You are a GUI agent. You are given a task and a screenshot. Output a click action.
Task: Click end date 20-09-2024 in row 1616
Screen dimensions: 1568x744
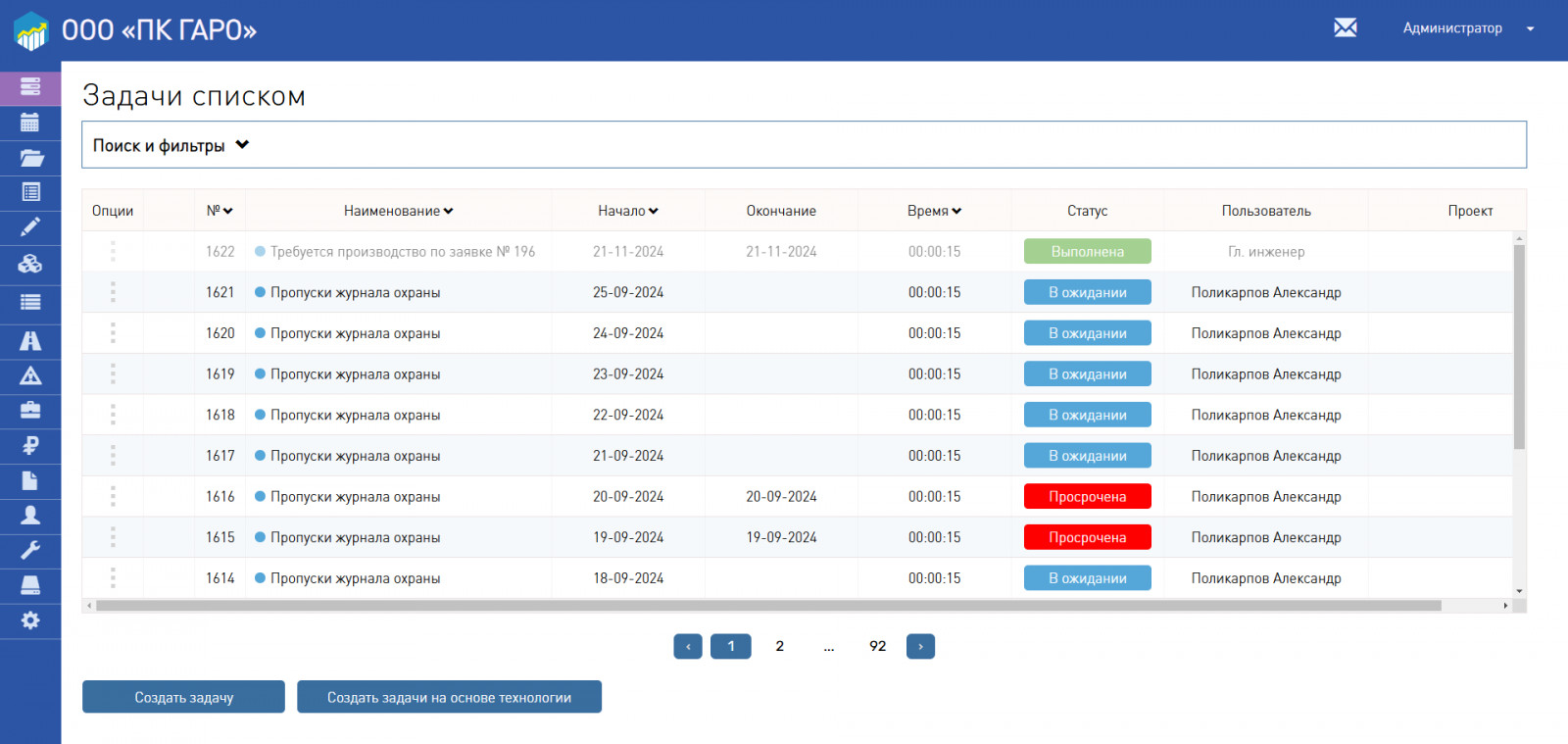[781, 497]
